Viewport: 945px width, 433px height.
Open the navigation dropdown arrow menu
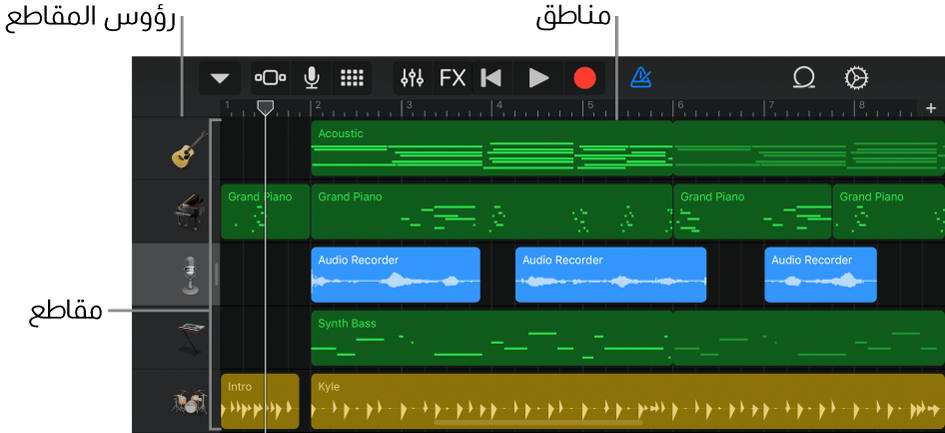tap(220, 78)
